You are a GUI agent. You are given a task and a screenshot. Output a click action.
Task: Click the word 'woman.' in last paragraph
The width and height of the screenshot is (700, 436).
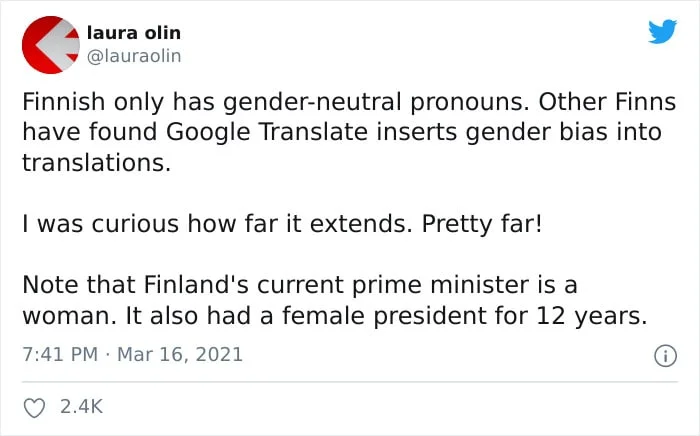[70, 316]
